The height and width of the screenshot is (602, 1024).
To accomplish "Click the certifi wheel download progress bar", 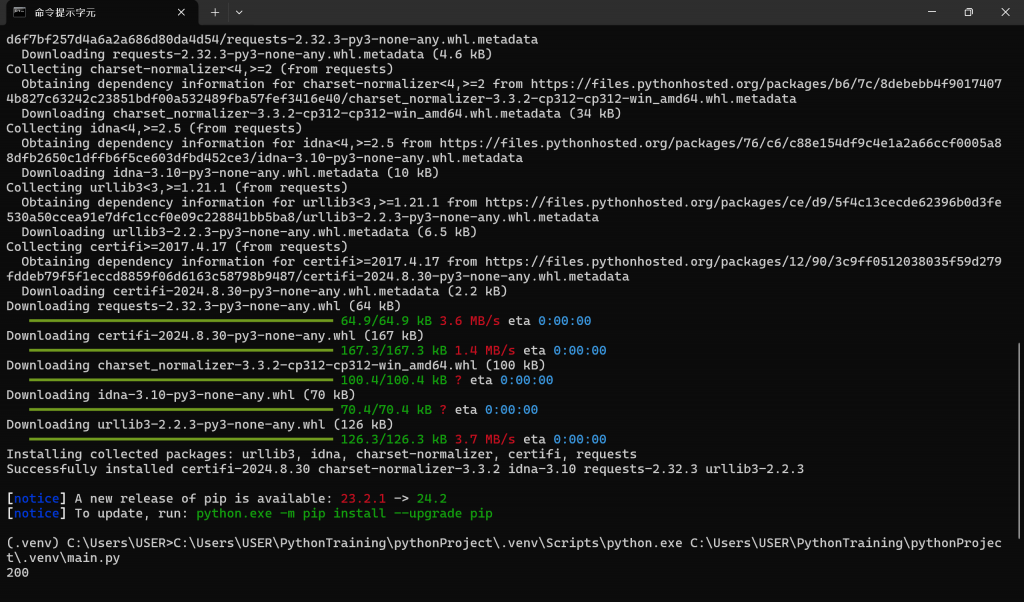I will (x=181, y=351).
